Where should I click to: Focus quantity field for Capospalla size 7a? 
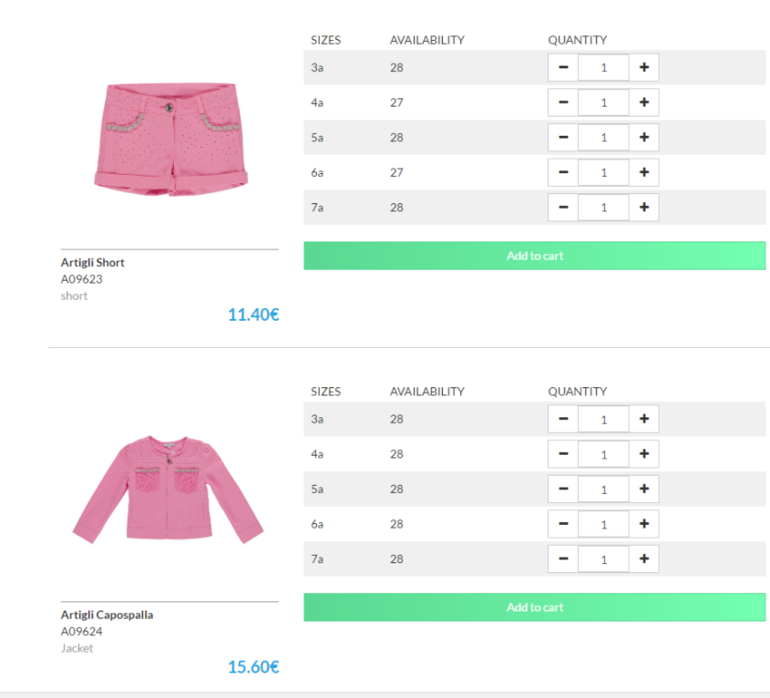pos(603,559)
